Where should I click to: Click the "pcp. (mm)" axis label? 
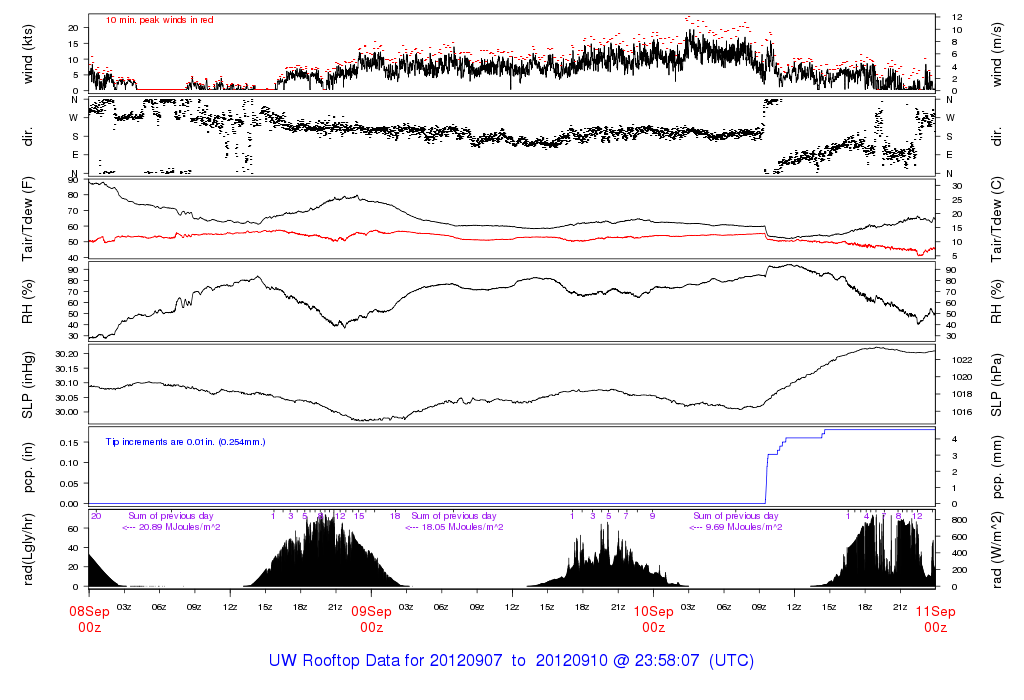[996, 468]
